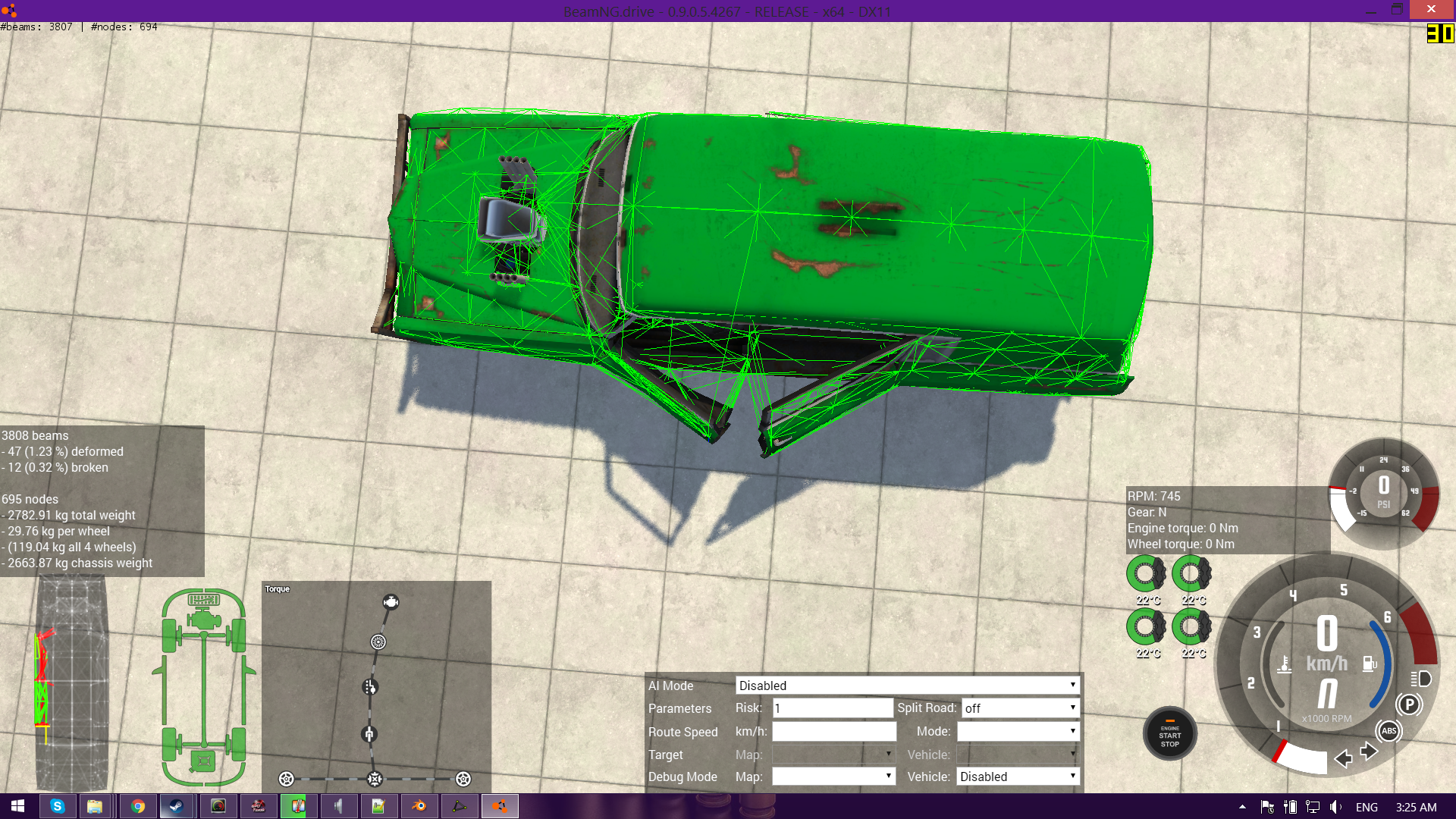Viewport: 1456px width, 819px height.
Task: Click the 'RPM: 745' readout
Action: [x=1153, y=496]
